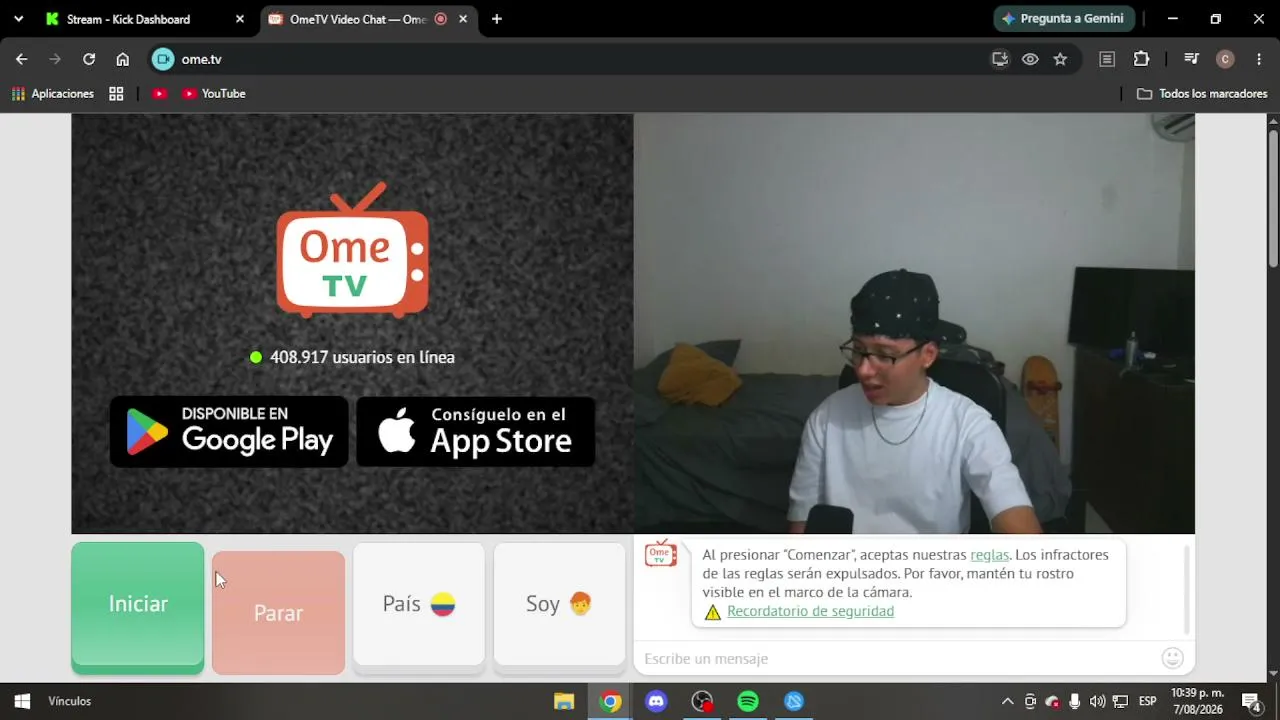Click the blue app icon right of Spotify

[794, 701]
